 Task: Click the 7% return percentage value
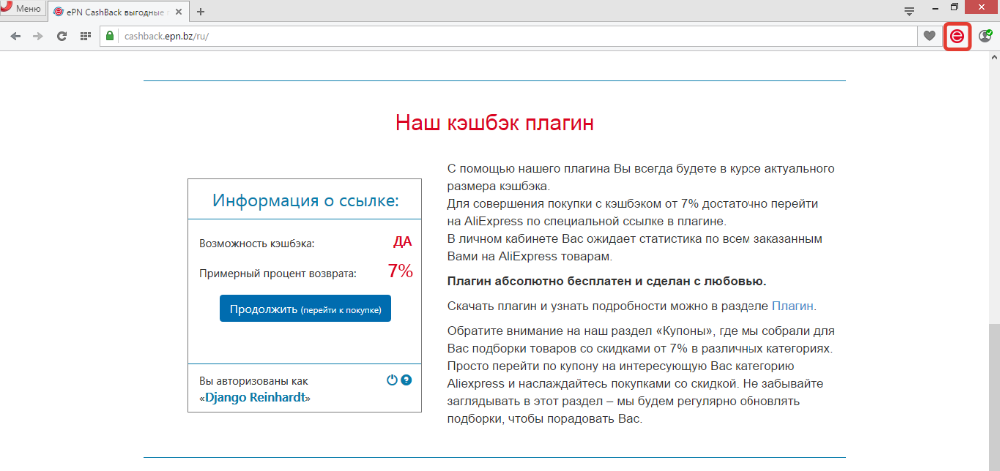click(400, 271)
